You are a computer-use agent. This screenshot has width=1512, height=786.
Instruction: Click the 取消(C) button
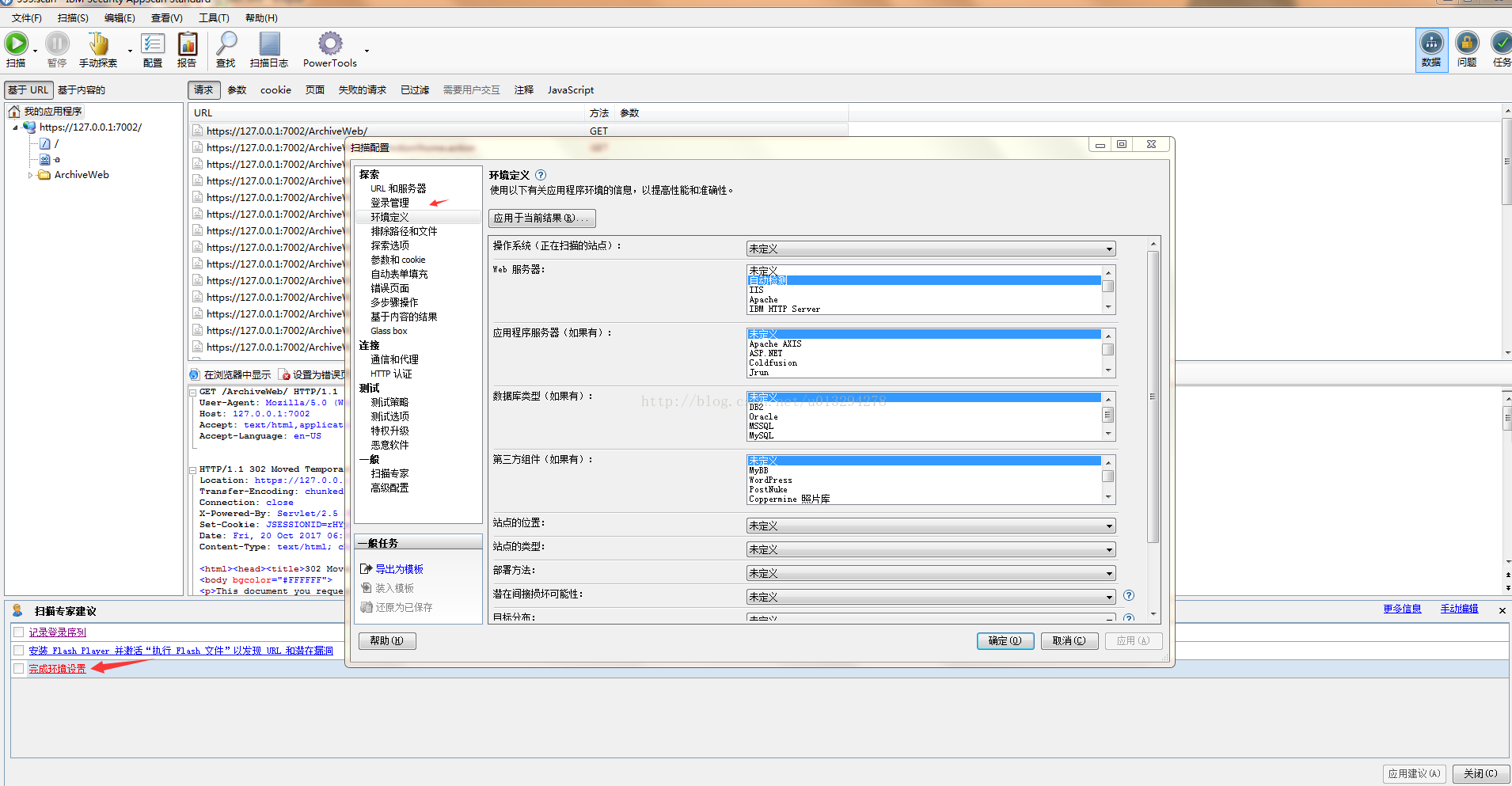(x=1069, y=641)
